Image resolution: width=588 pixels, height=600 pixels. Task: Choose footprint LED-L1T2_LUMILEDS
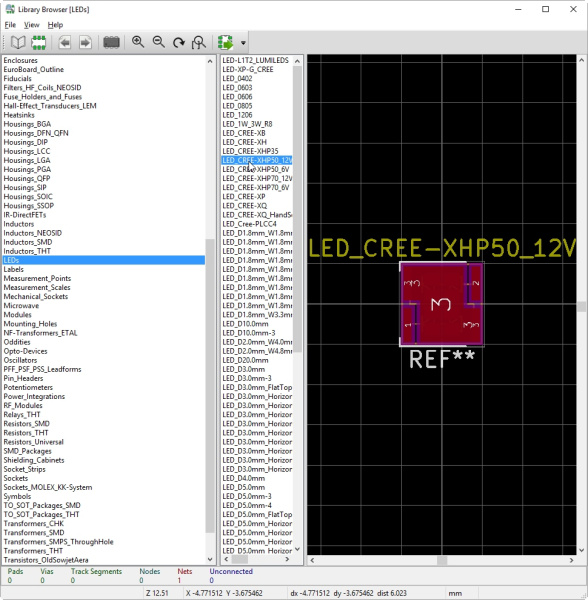[x=256, y=60]
